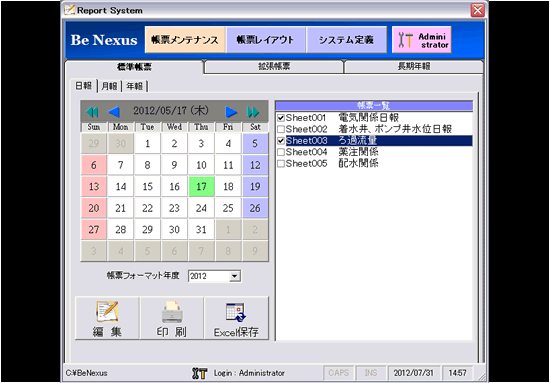
Task: Open the Administrator tools button
Action: pyautogui.click(x=422, y=40)
